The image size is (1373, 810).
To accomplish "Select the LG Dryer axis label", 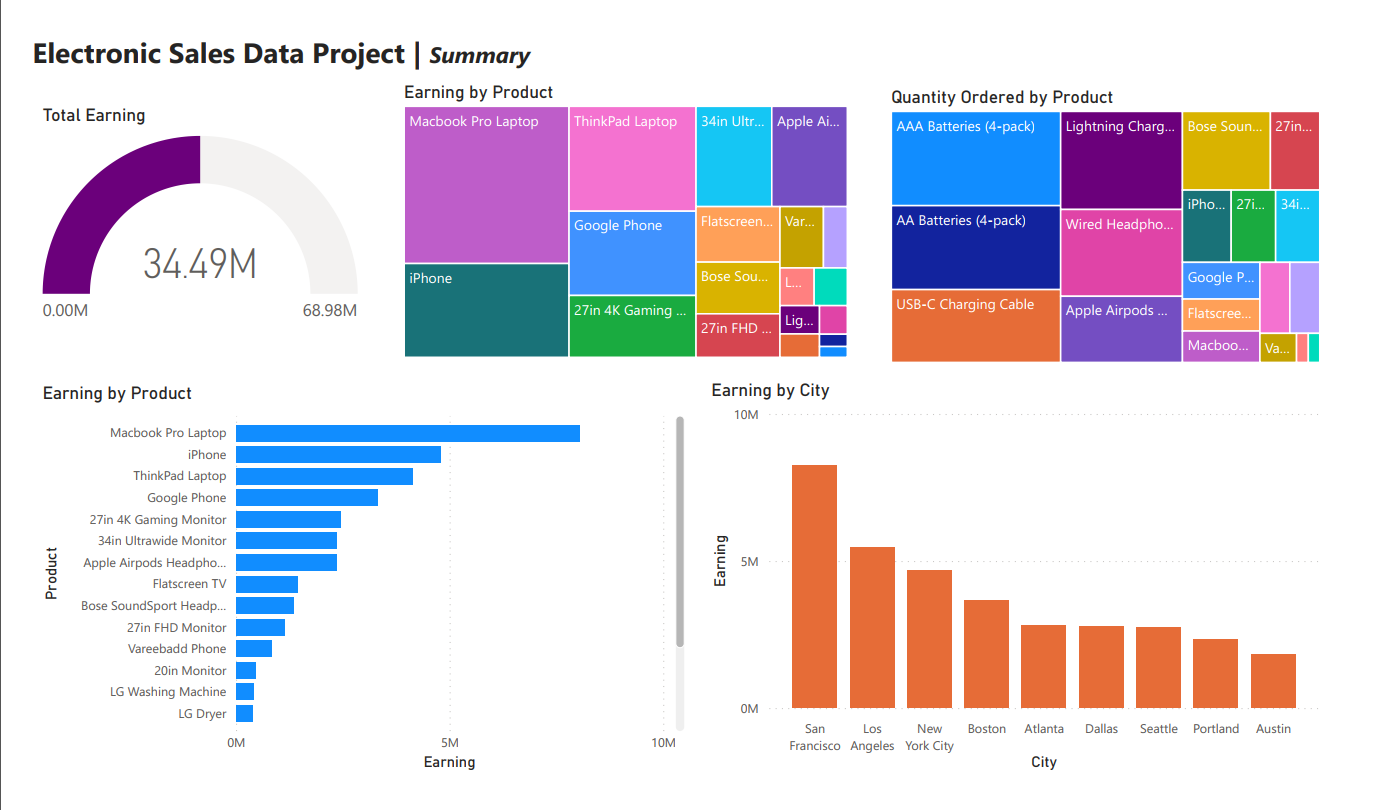I will click(202, 714).
